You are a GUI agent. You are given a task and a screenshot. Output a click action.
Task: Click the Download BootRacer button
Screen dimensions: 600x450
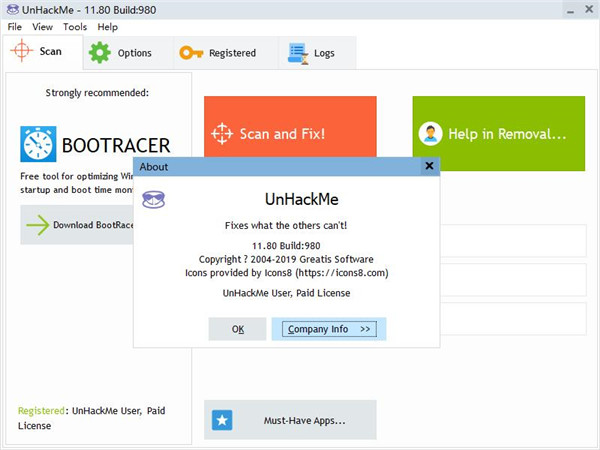[x=77, y=225]
